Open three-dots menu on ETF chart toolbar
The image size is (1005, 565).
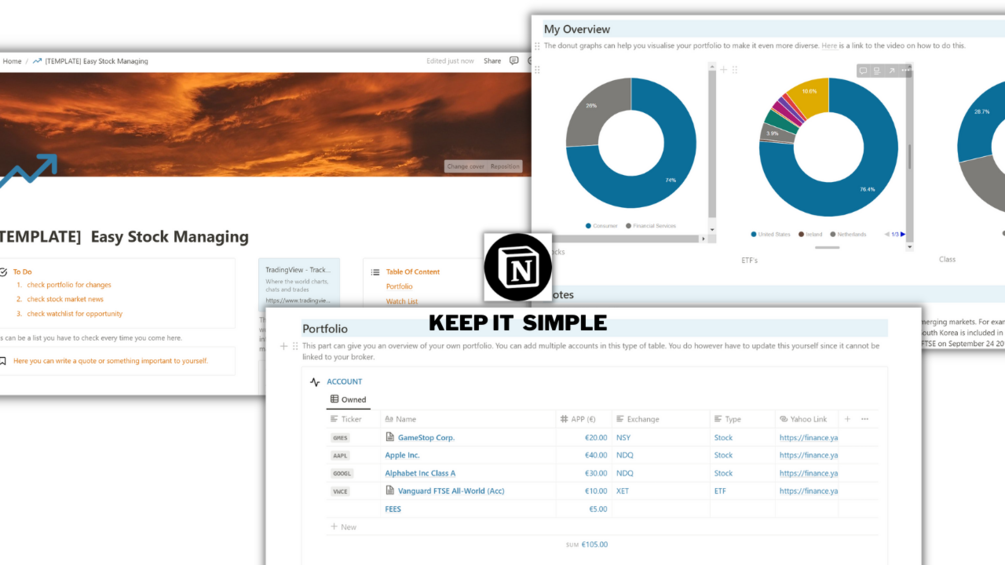(x=904, y=70)
